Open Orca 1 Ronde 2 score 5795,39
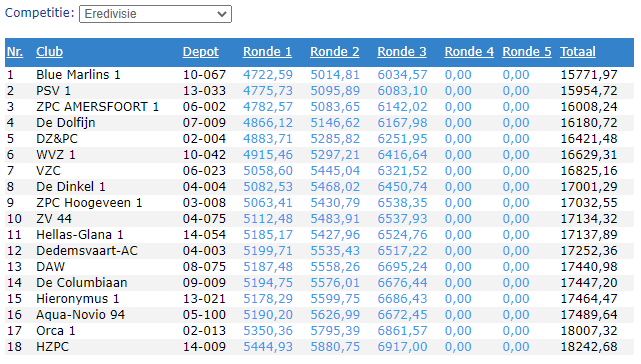641x364 pixels. tap(335, 331)
